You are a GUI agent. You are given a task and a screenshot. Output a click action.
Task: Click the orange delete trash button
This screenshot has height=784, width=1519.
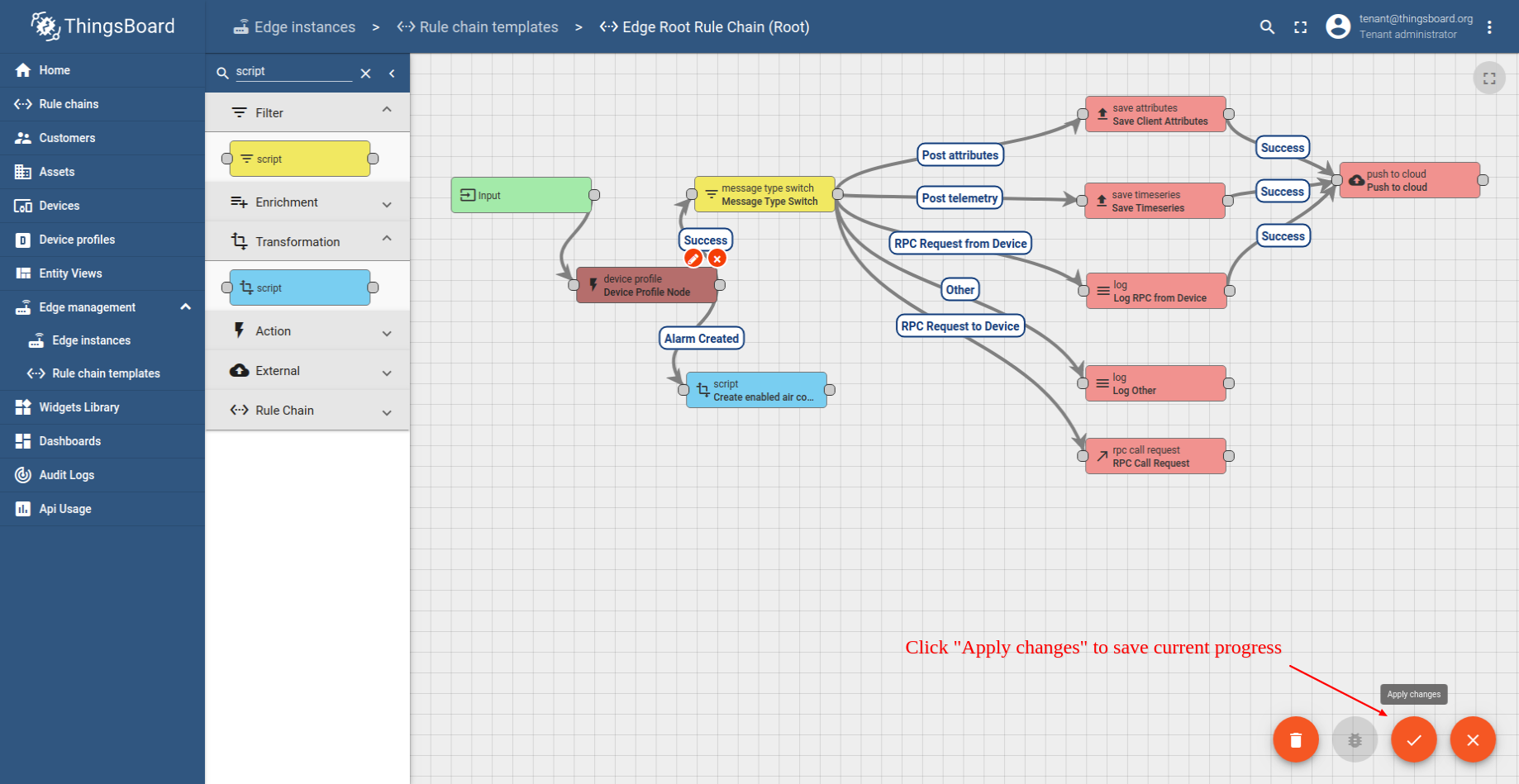tap(1296, 739)
